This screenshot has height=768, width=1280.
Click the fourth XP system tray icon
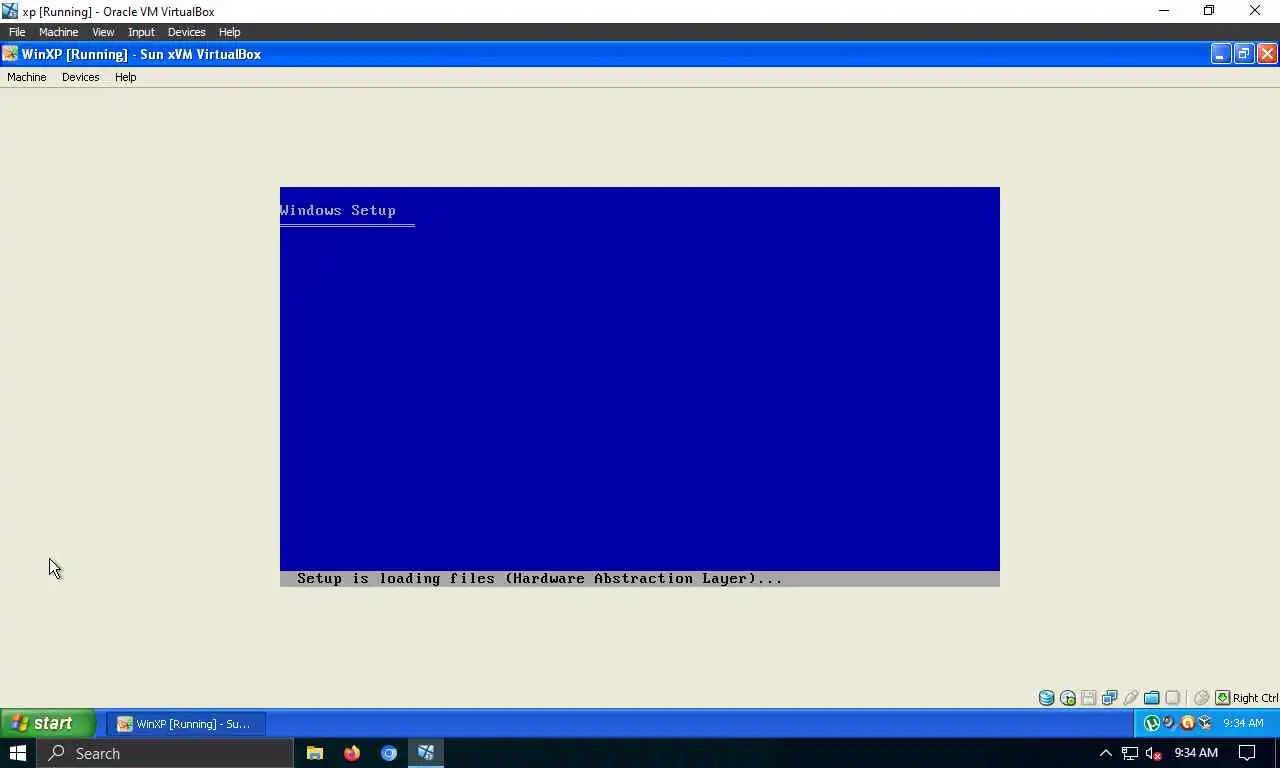pyautogui.click(x=1205, y=723)
